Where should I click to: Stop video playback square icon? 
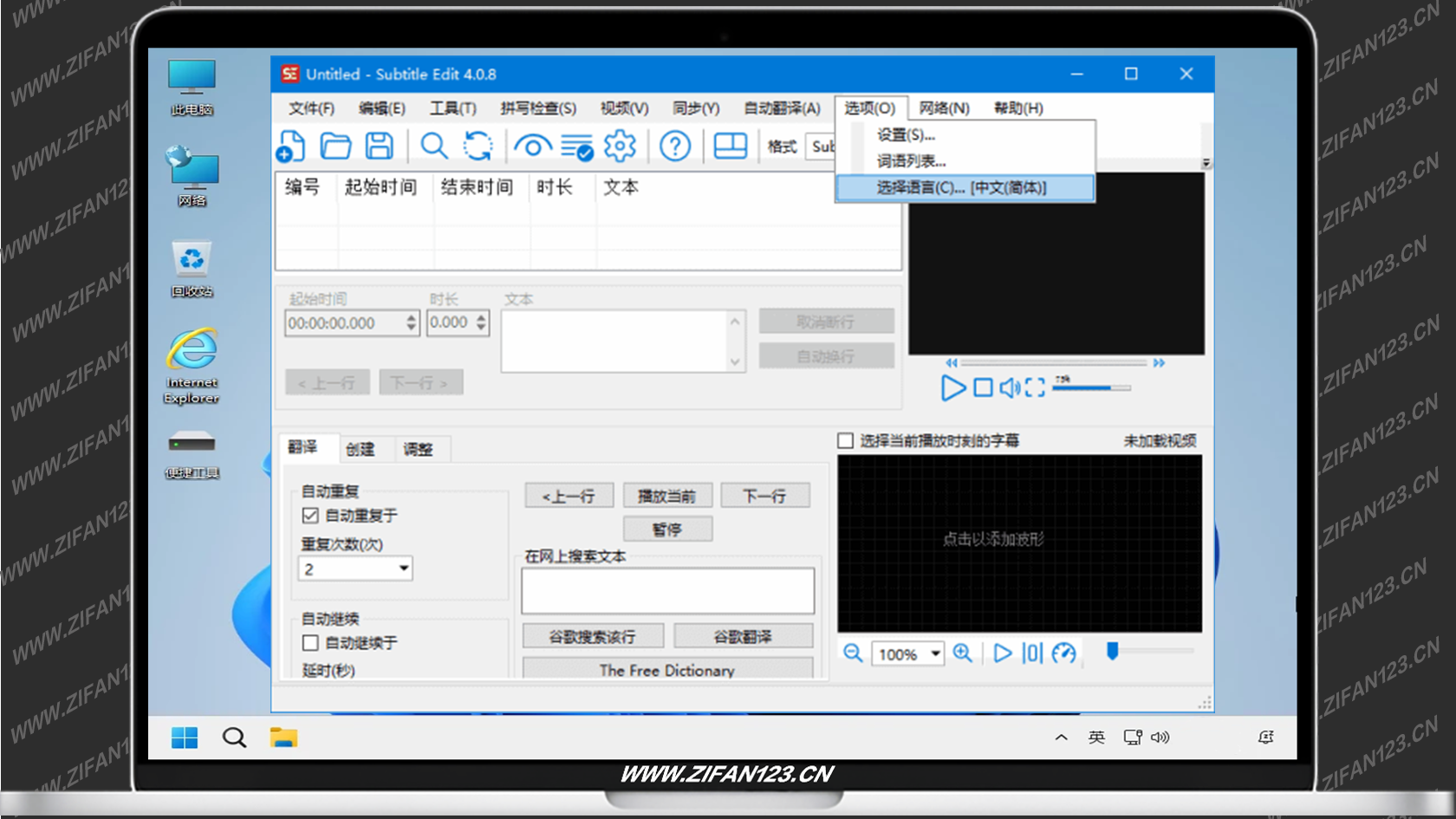[983, 387]
